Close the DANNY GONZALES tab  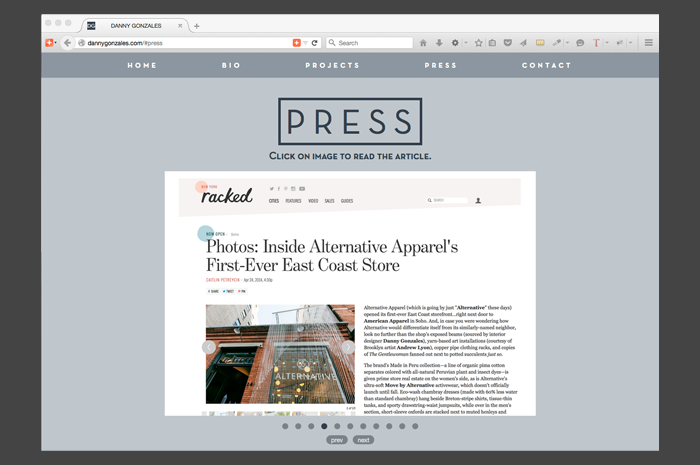pyautogui.click(x=180, y=26)
